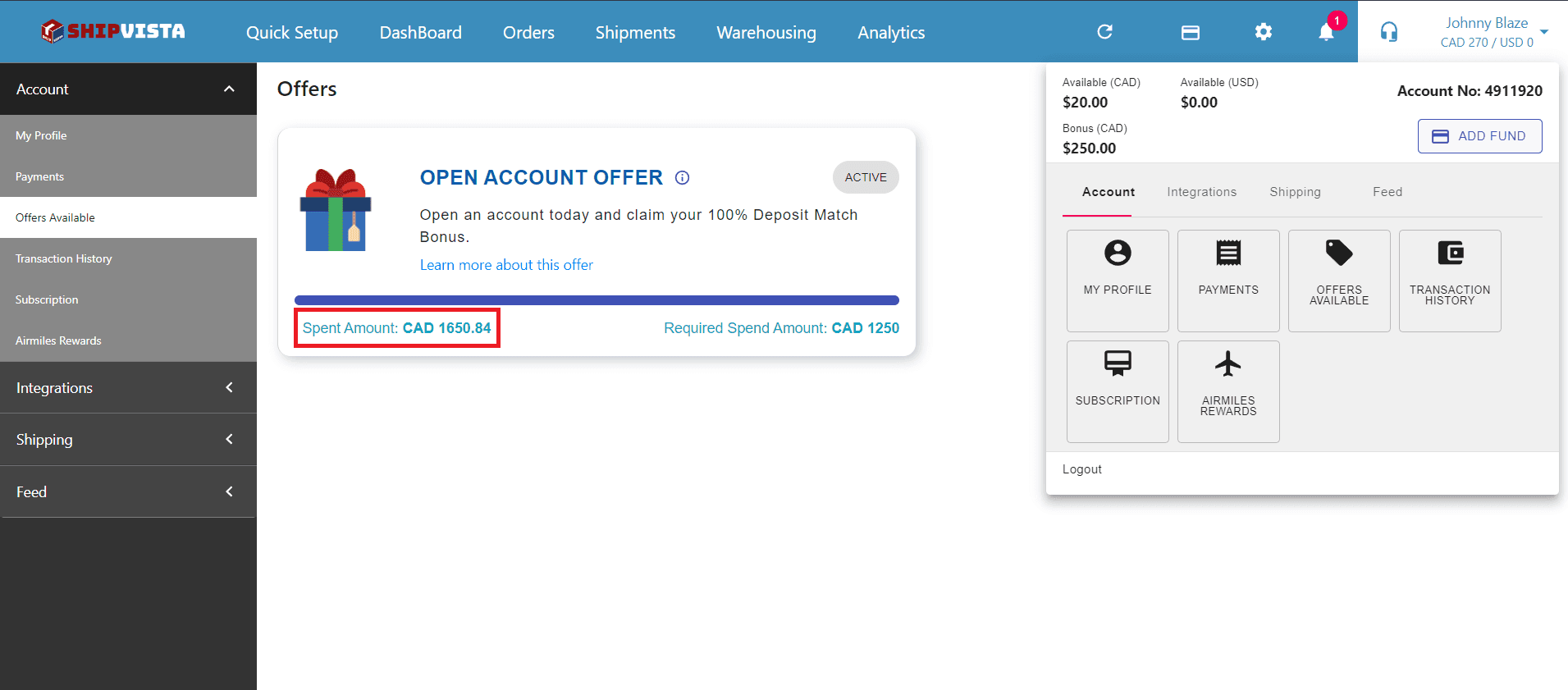Open the Orders menu item

click(528, 32)
